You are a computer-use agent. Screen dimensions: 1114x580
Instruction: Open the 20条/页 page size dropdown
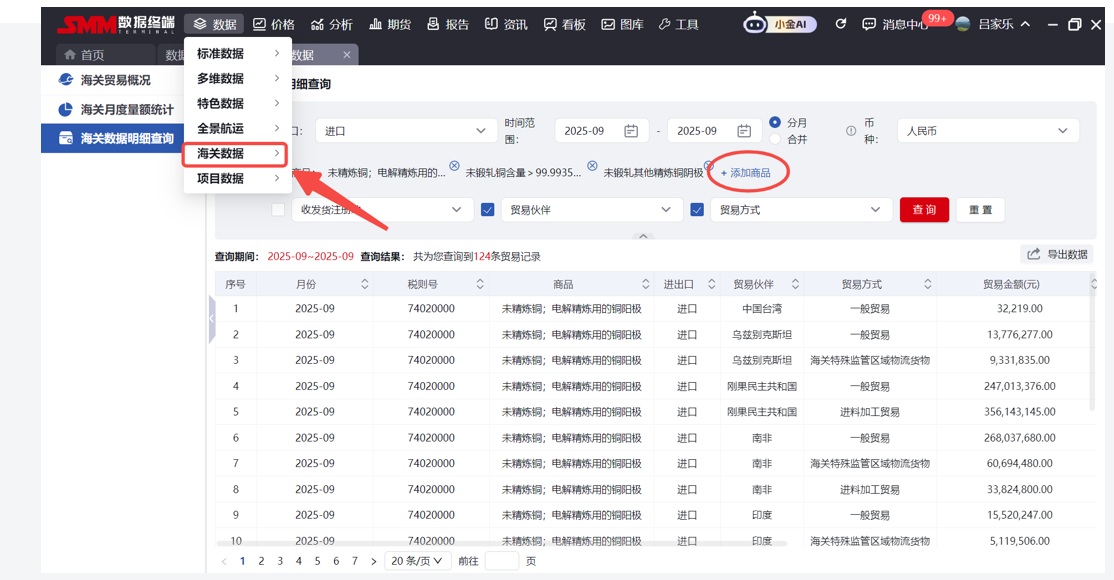(x=417, y=561)
